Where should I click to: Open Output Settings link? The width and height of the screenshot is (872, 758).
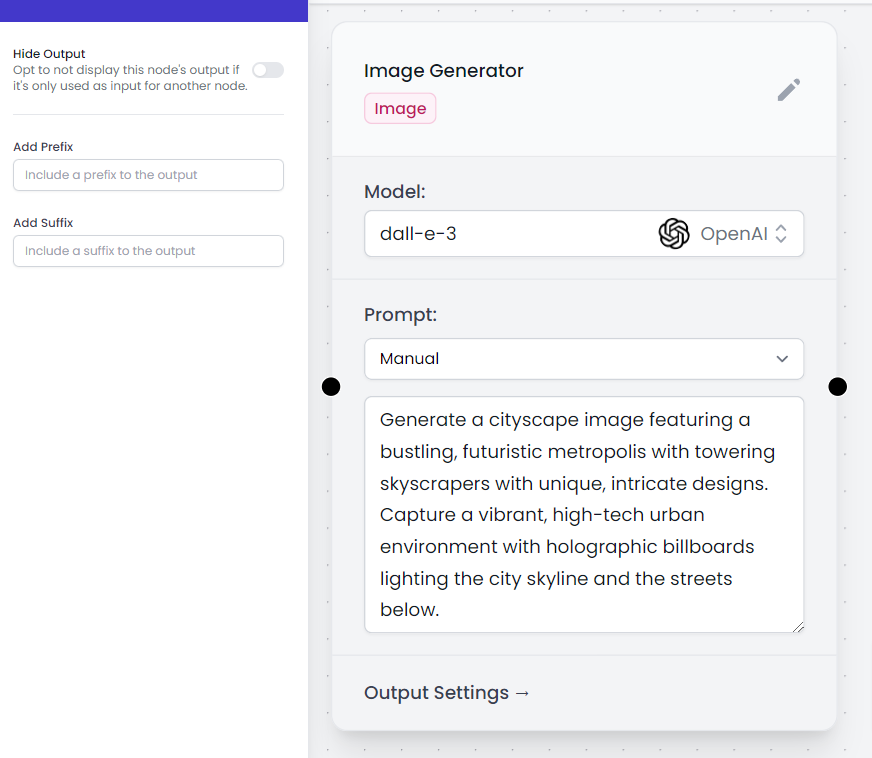coord(447,693)
